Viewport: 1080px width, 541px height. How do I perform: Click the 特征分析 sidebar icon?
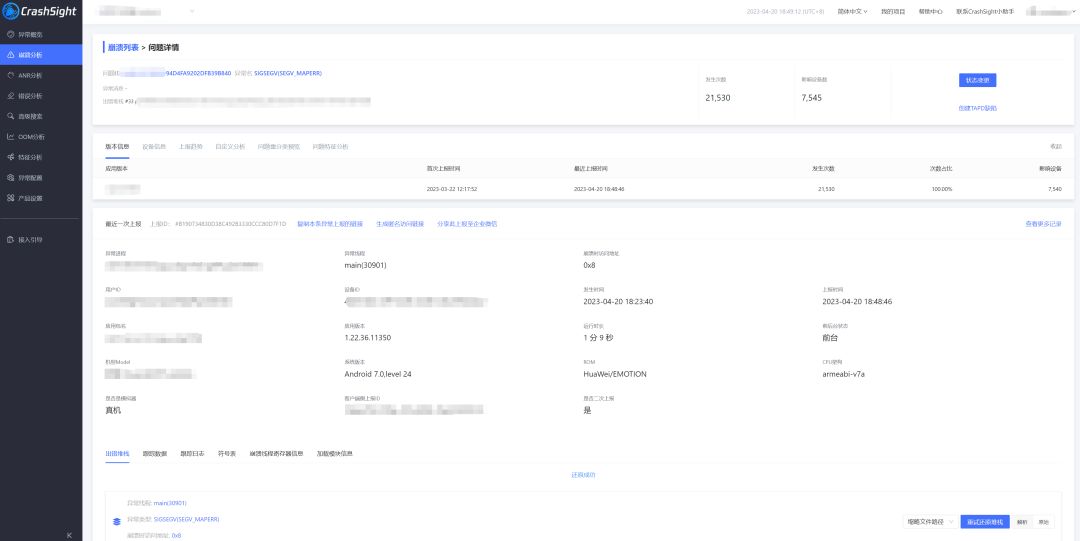10,157
